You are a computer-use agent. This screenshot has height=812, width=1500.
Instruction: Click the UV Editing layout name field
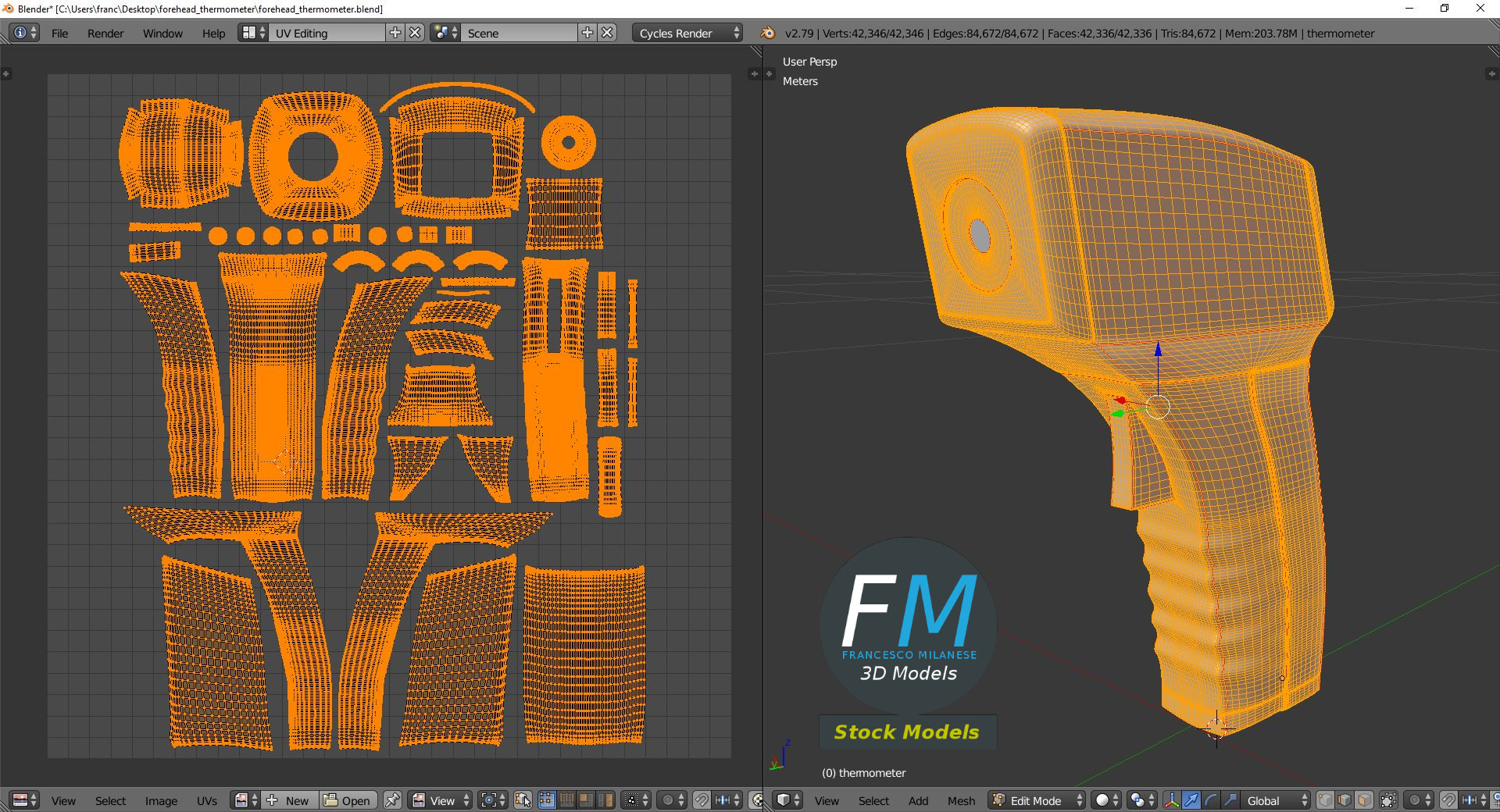coord(327,33)
